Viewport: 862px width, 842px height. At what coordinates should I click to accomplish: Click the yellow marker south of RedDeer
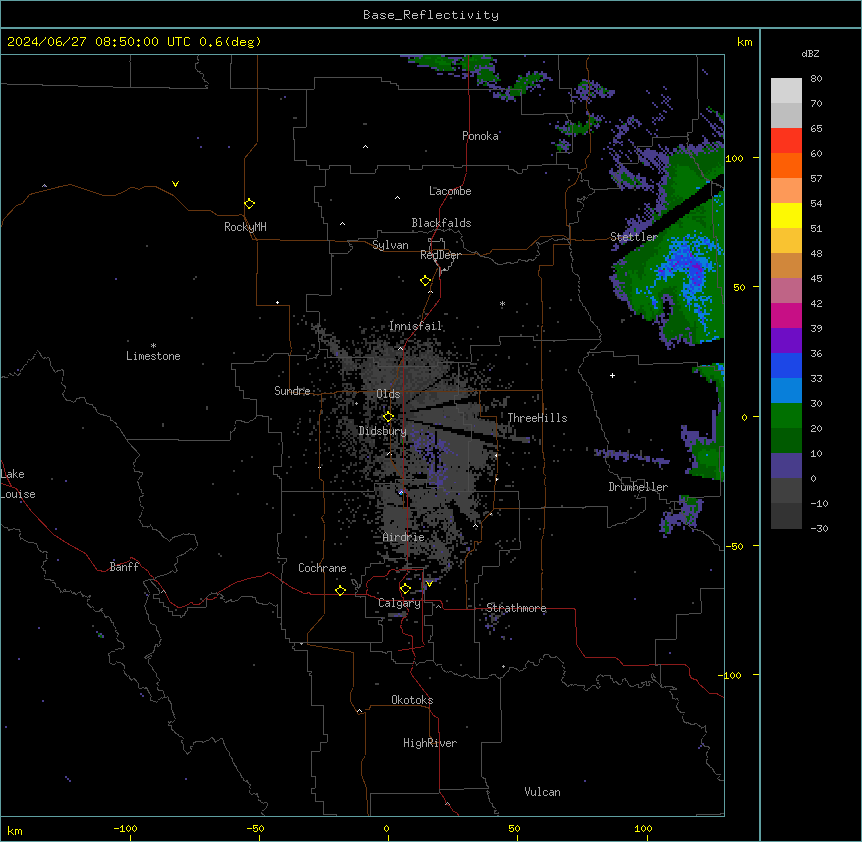pos(425,281)
